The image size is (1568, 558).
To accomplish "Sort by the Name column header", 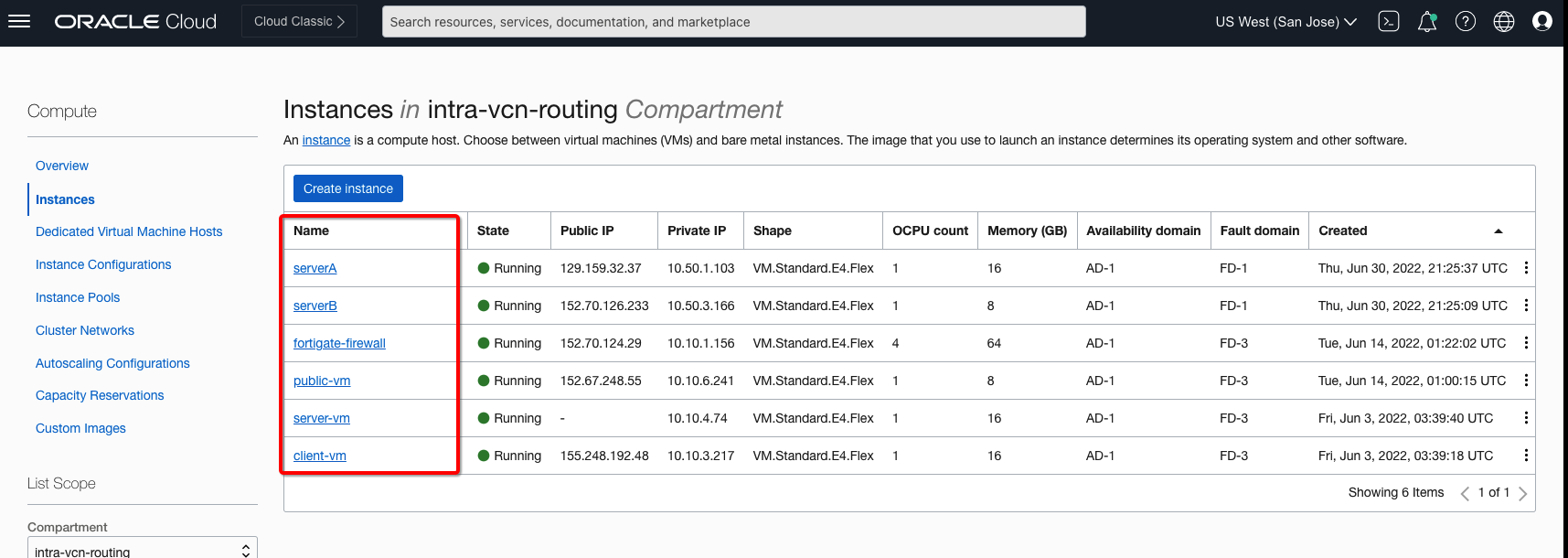I will (311, 231).
